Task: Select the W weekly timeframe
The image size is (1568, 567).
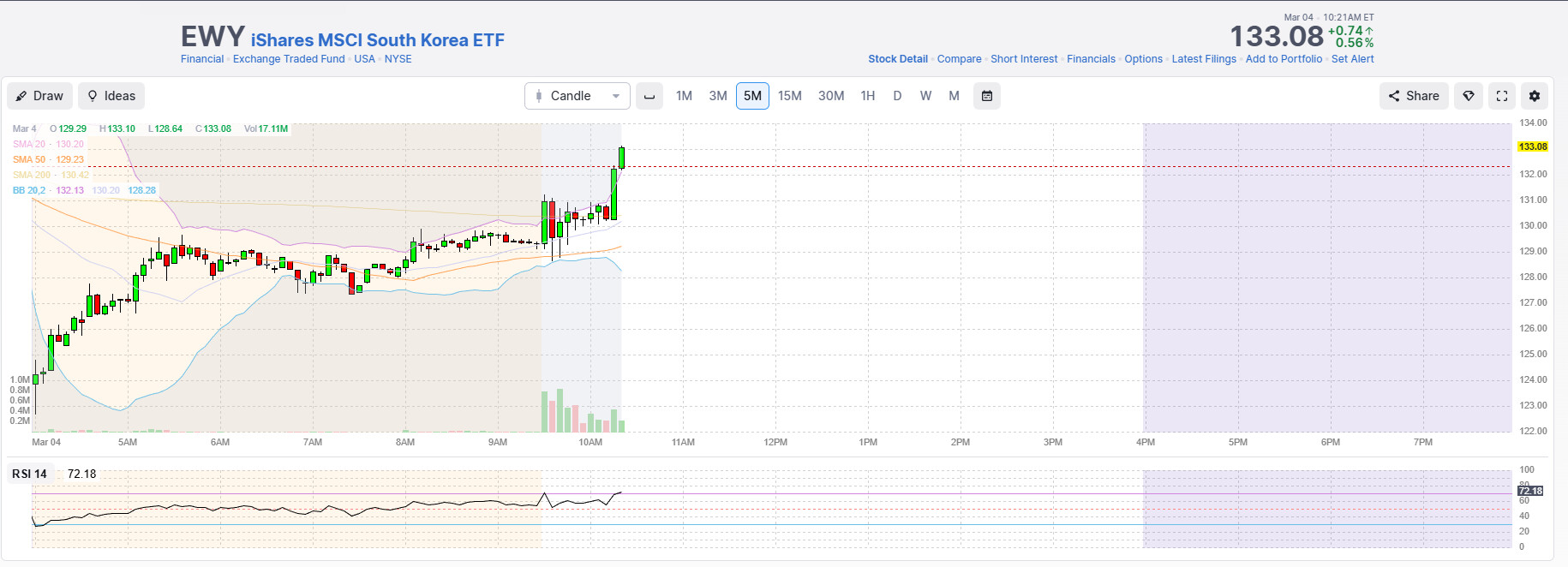Action: pos(925,96)
